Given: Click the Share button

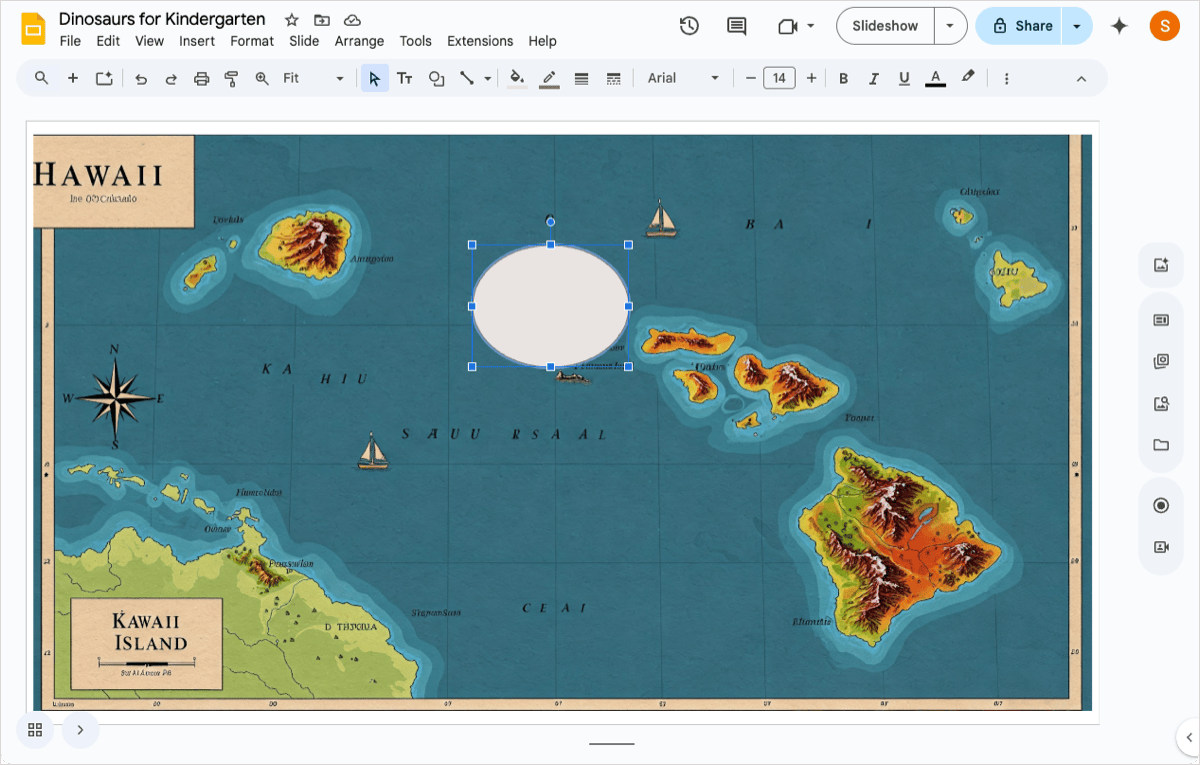Looking at the screenshot, I should coord(1020,26).
